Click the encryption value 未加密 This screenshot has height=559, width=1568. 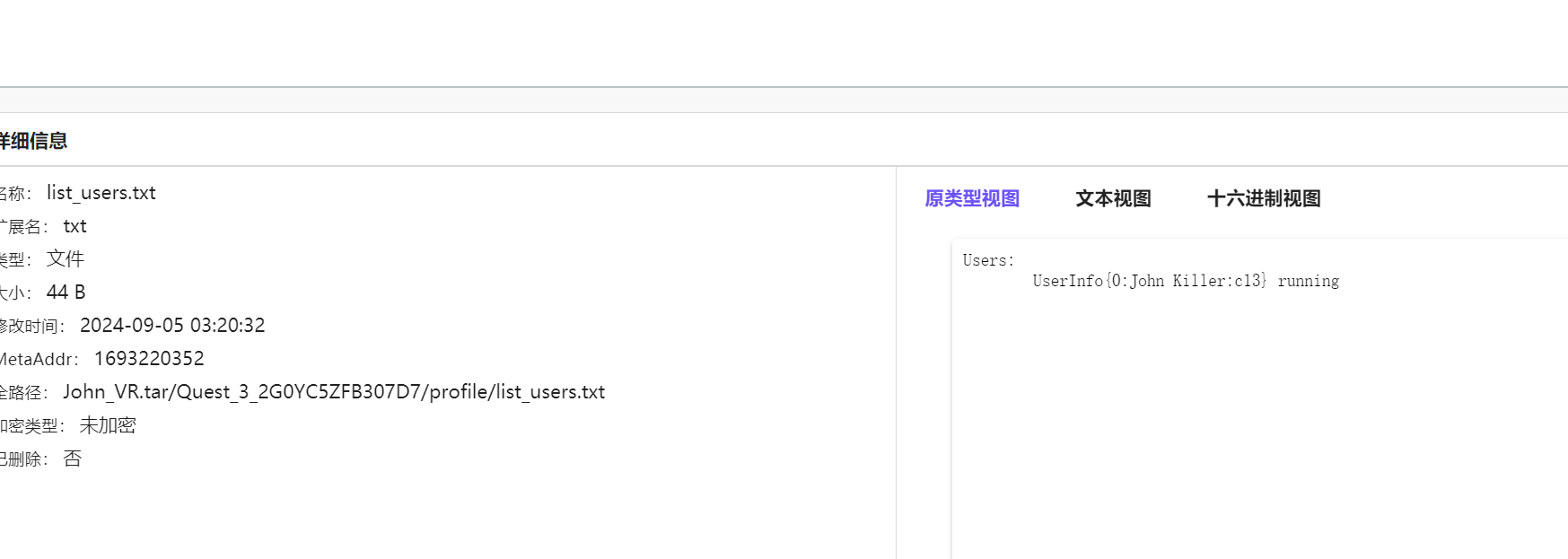108,425
